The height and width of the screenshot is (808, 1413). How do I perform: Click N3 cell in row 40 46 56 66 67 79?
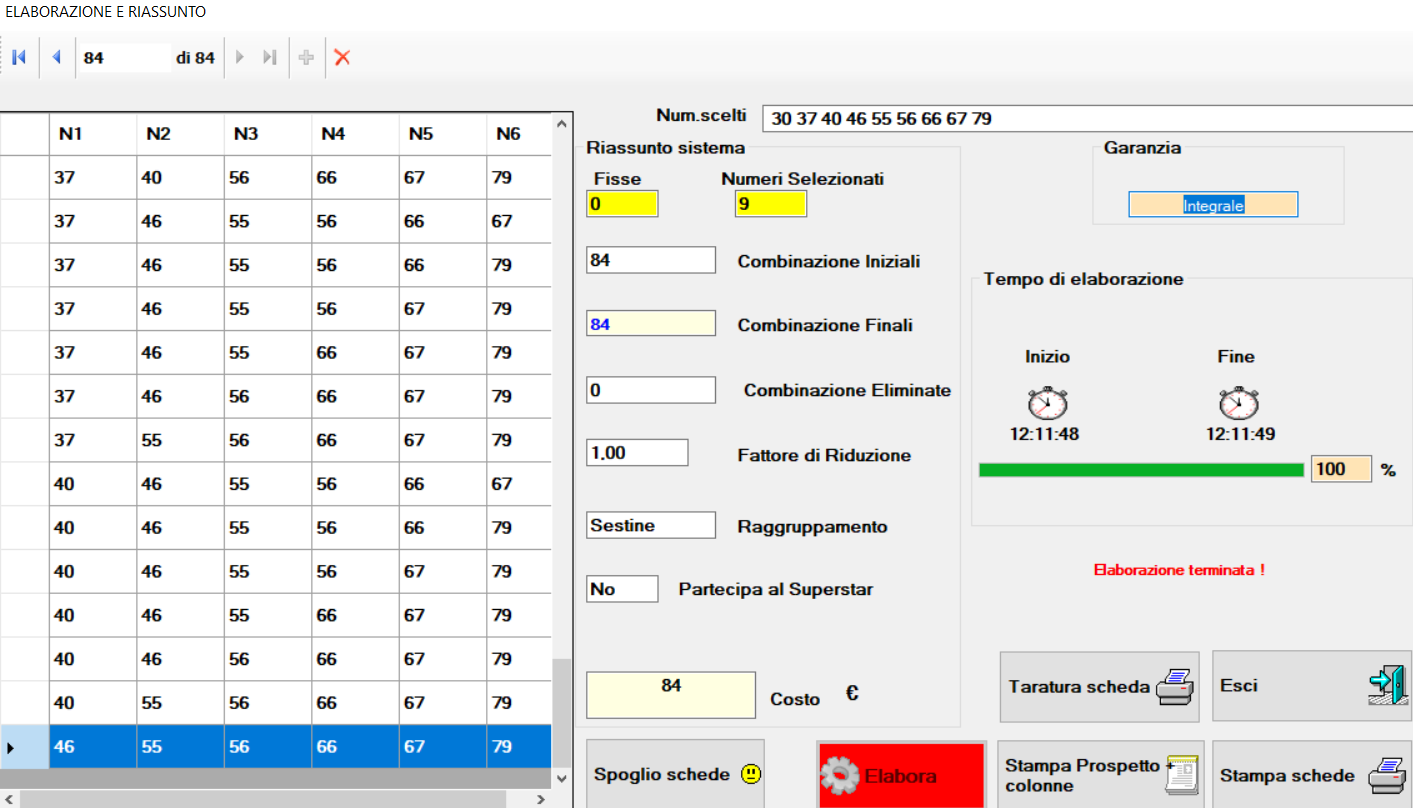pyautogui.click(x=268, y=659)
